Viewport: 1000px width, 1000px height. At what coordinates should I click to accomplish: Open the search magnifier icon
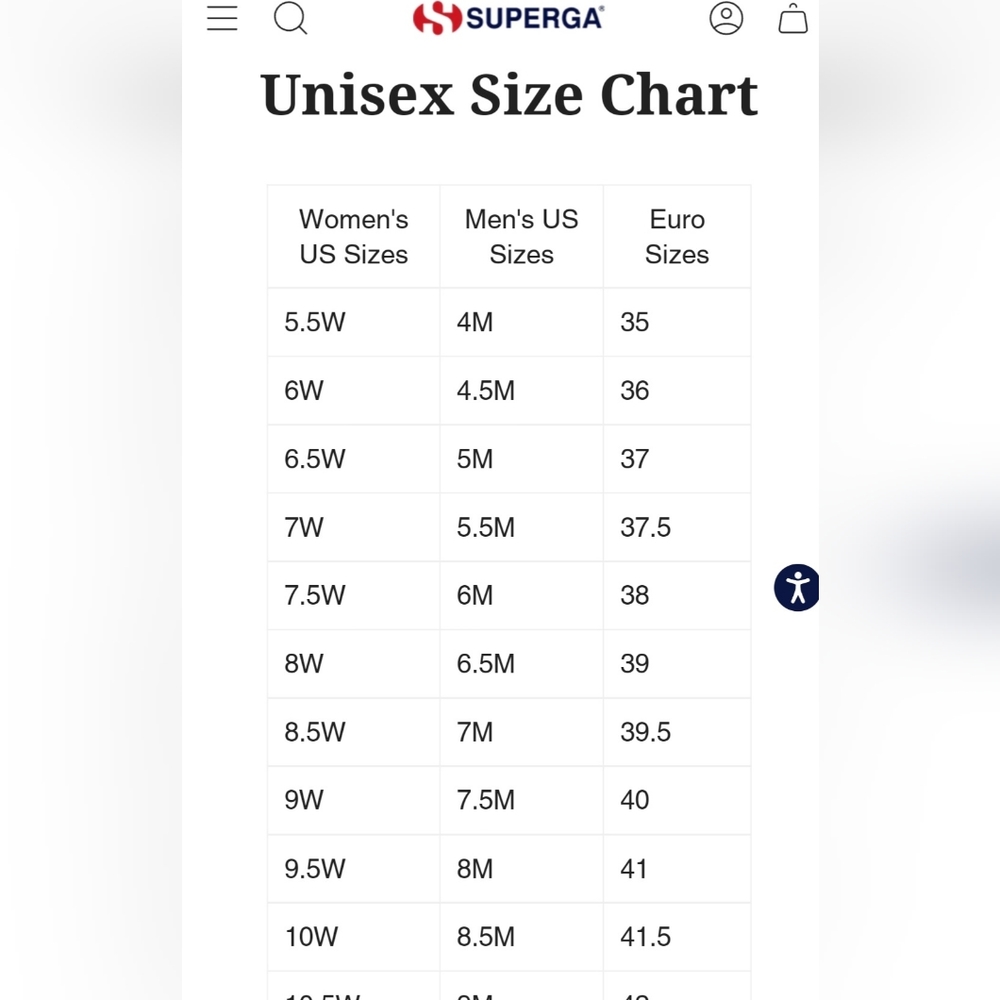tap(291, 18)
